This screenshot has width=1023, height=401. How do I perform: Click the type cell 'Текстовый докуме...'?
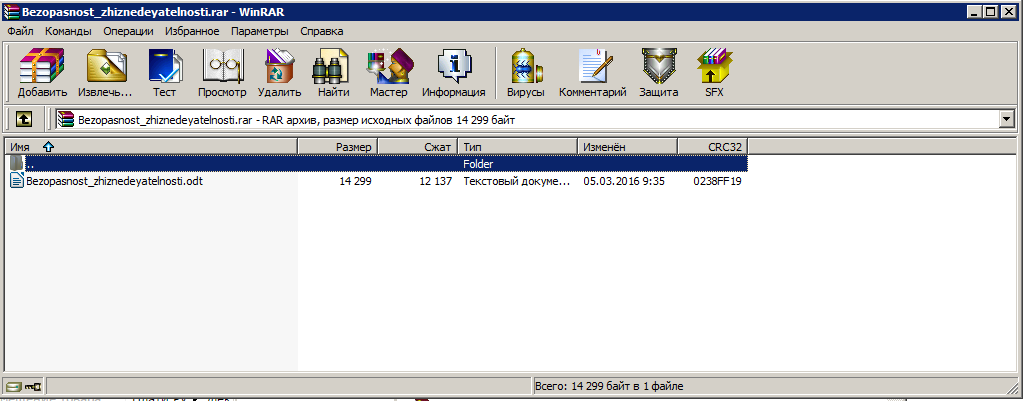click(517, 181)
